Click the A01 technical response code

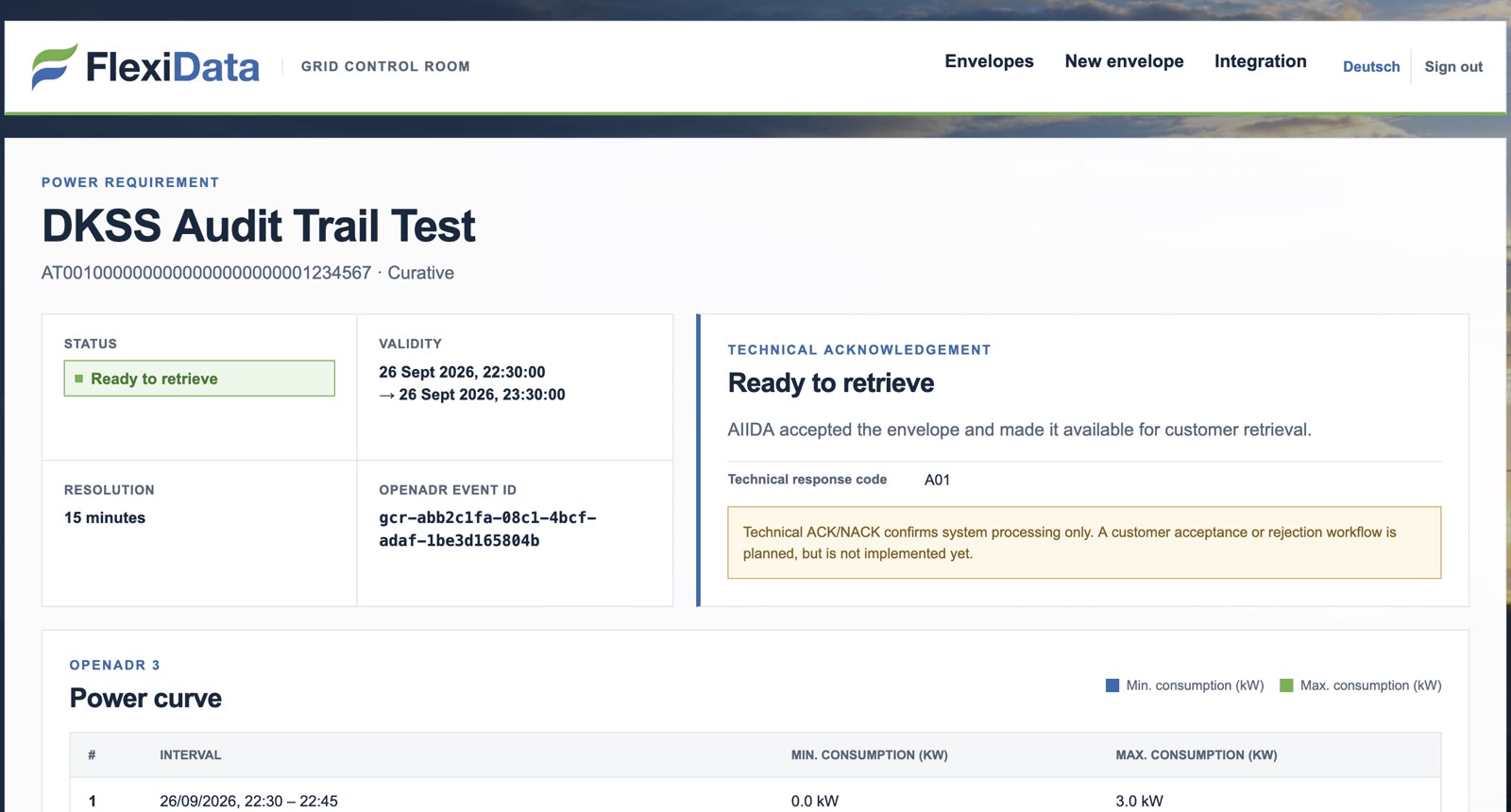[937, 480]
